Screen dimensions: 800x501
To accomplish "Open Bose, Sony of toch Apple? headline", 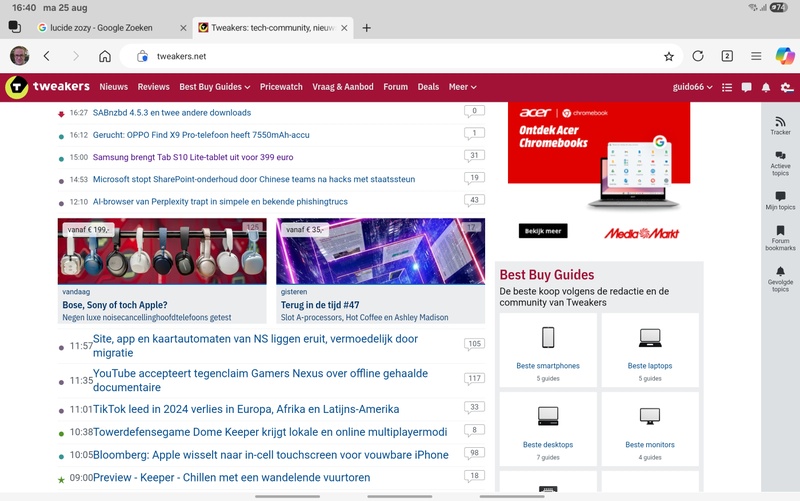I will (x=115, y=305).
